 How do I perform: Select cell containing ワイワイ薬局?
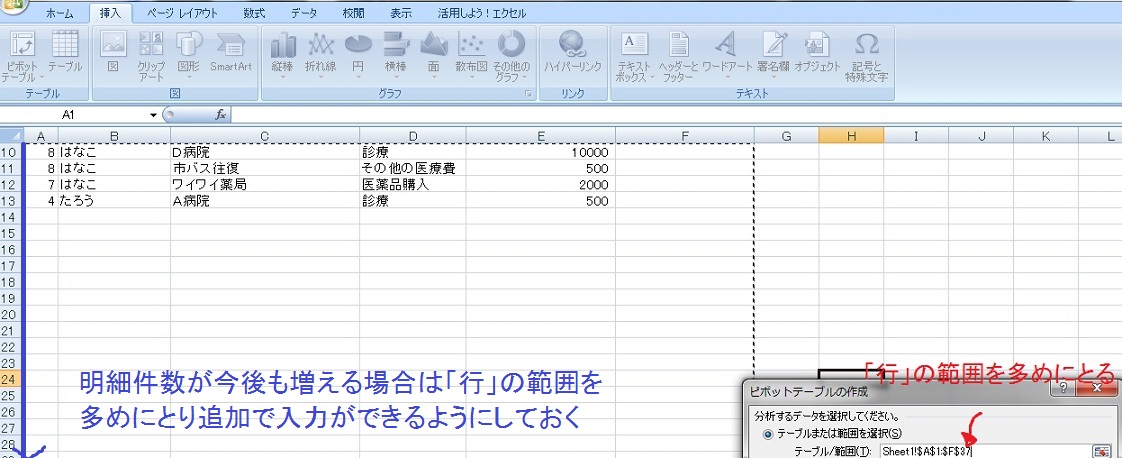[x=265, y=185]
